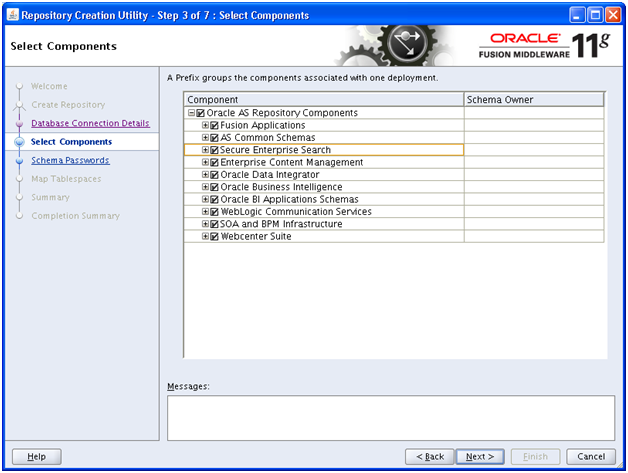This screenshot has width=628, height=473.
Task: Uncheck WebLogic Communication Services checkbox
Action: [x=214, y=212]
